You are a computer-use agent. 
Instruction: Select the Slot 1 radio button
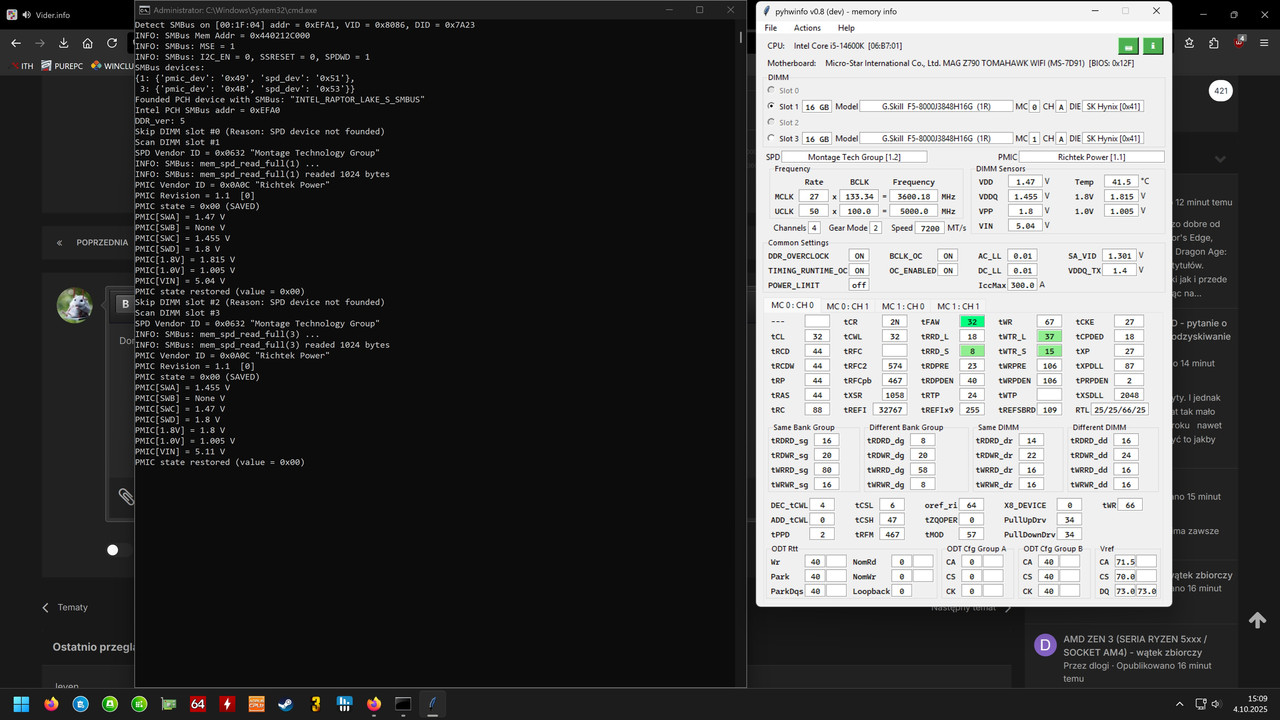pyautogui.click(x=771, y=106)
